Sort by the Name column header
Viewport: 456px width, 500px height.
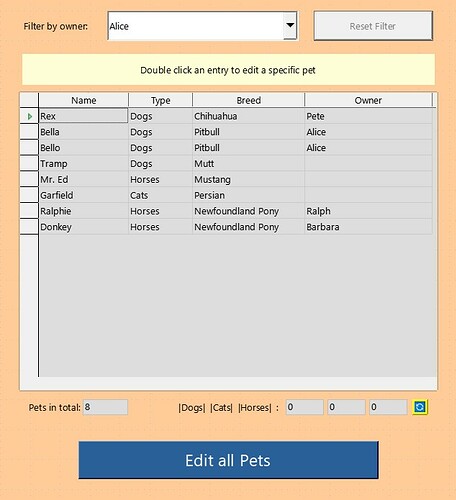pyautogui.click(x=84, y=100)
